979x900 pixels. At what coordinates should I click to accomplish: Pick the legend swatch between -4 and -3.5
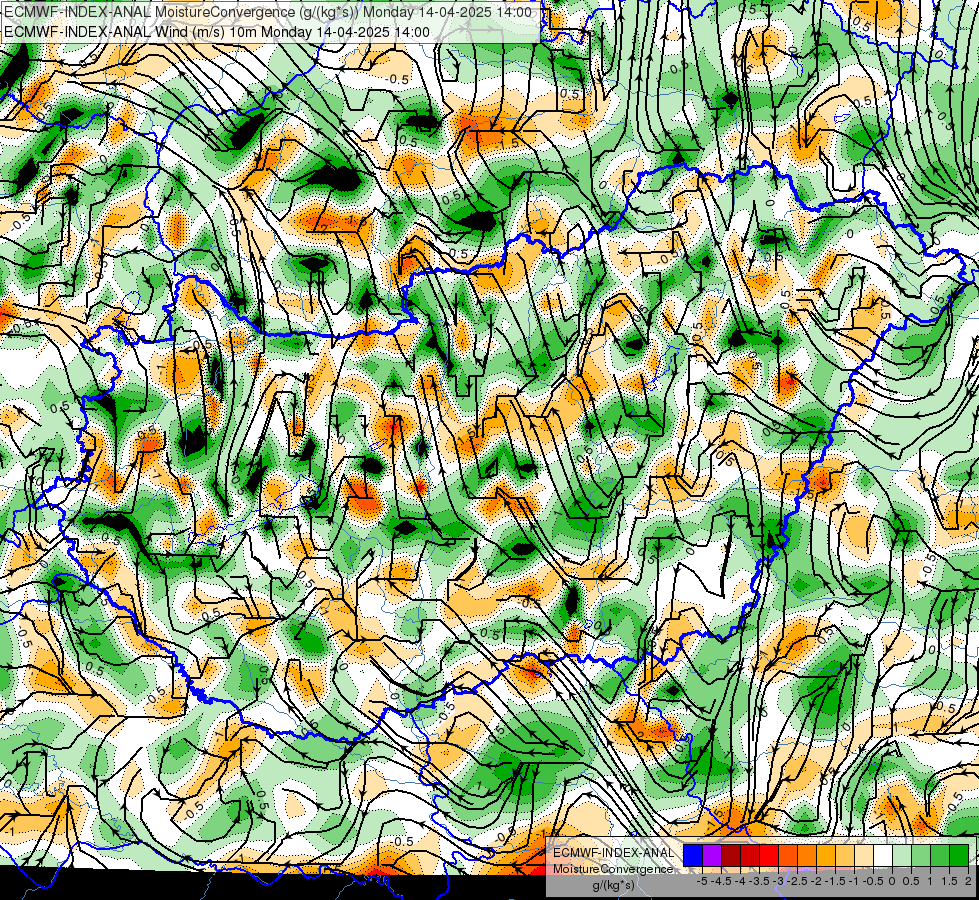(750, 855)
